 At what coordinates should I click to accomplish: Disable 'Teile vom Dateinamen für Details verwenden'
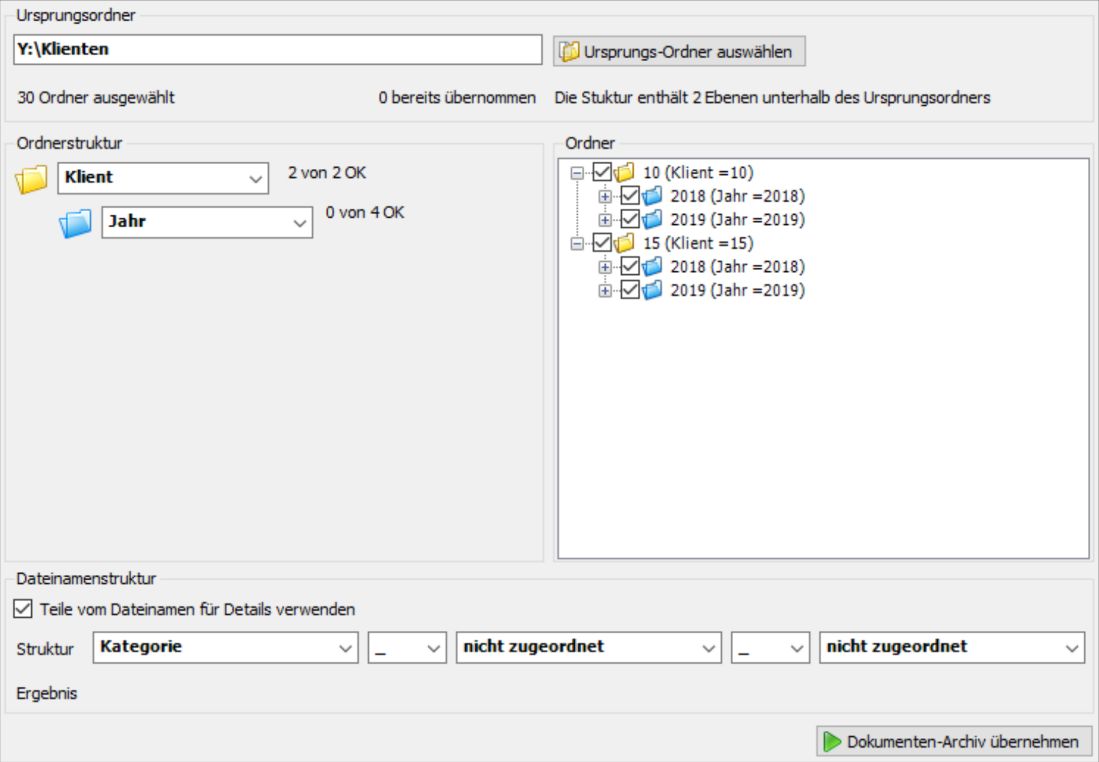[23, 609]
